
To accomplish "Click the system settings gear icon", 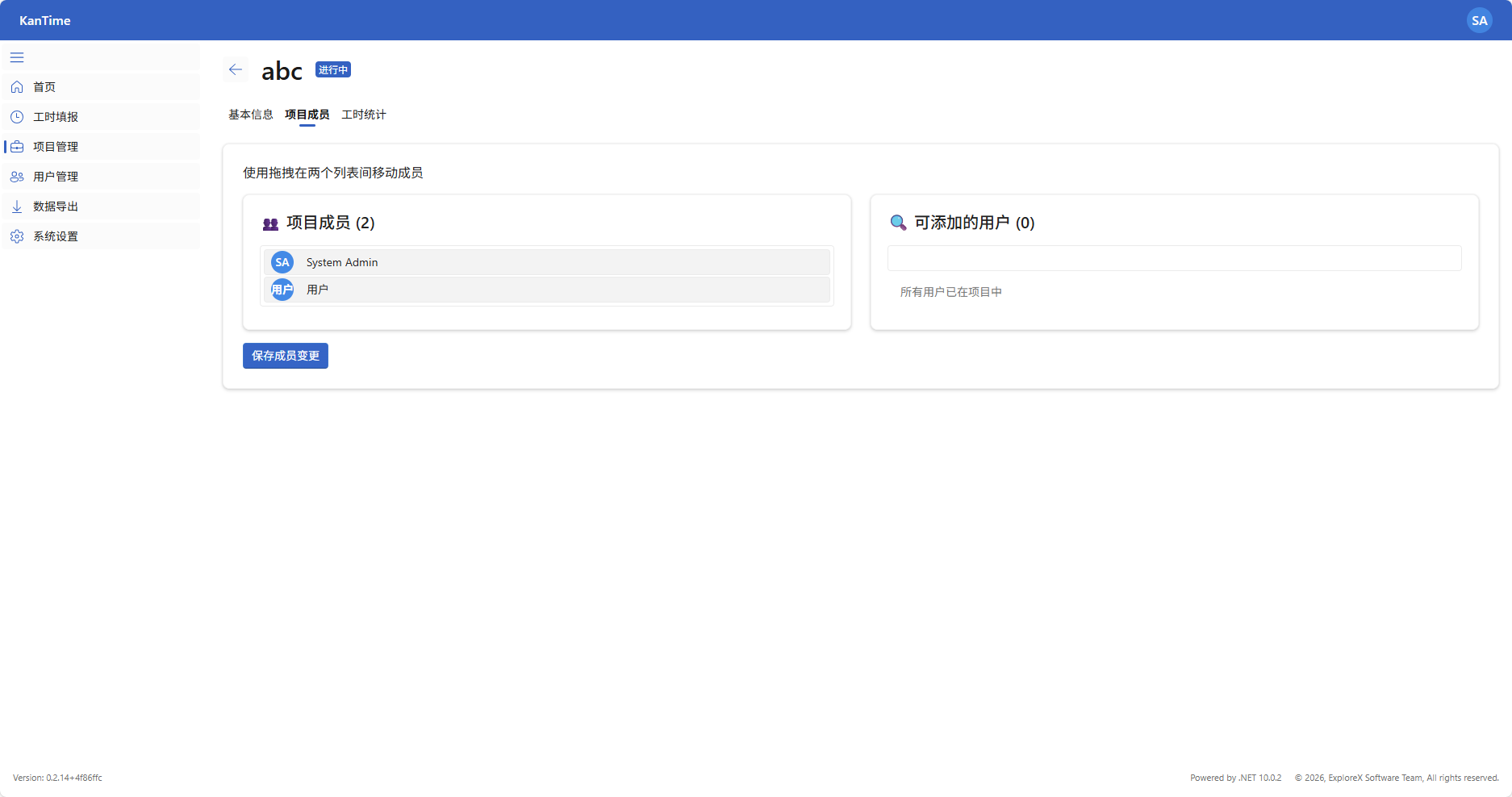I will tap(17, 236).
